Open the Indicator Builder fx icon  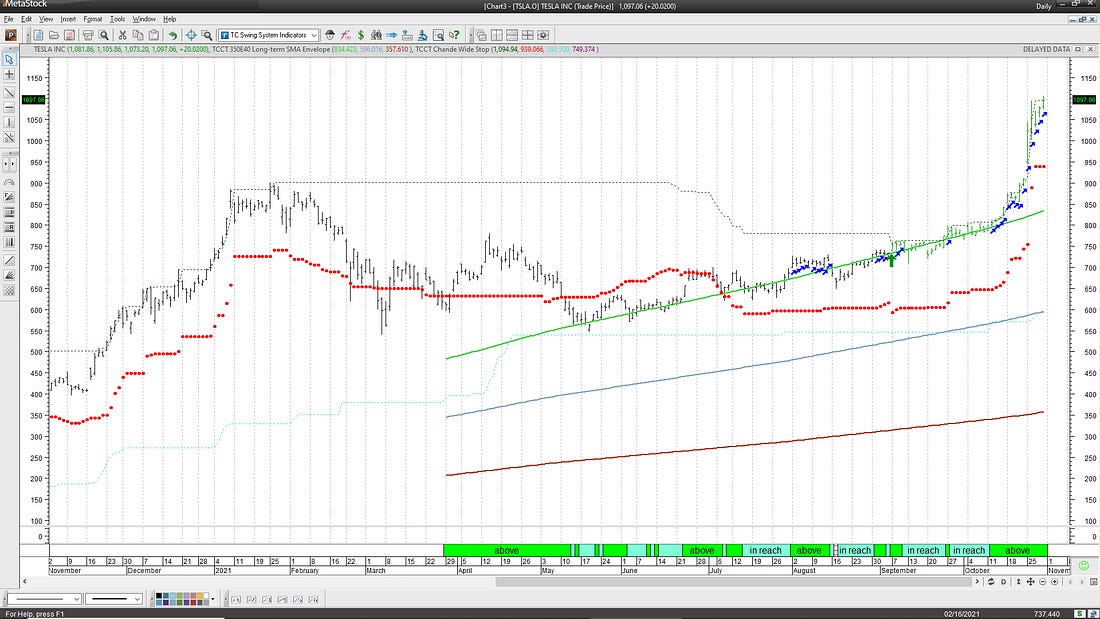(x=345, y=35)
